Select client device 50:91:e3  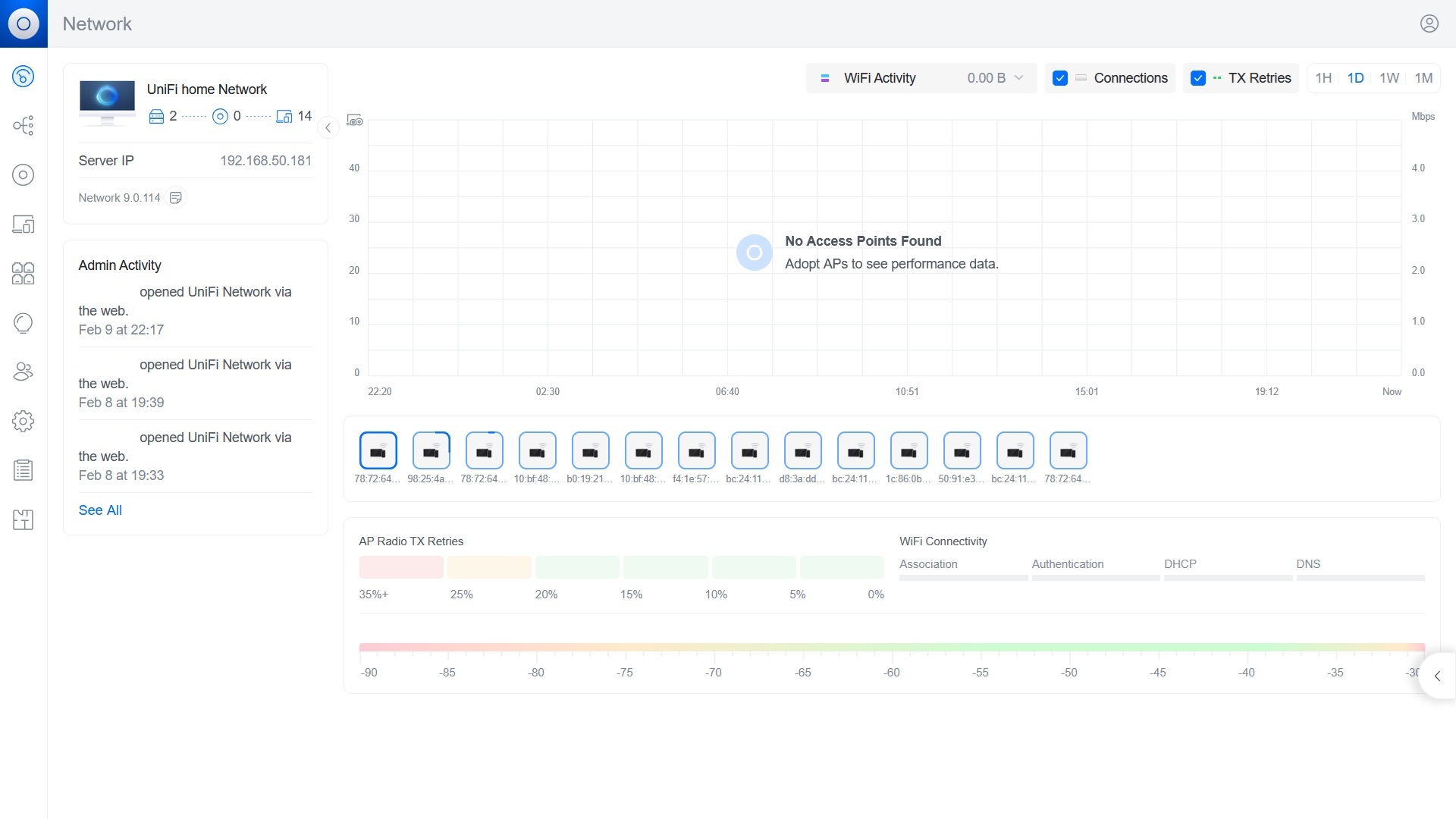pyautogui.click(x=962, y=451)
